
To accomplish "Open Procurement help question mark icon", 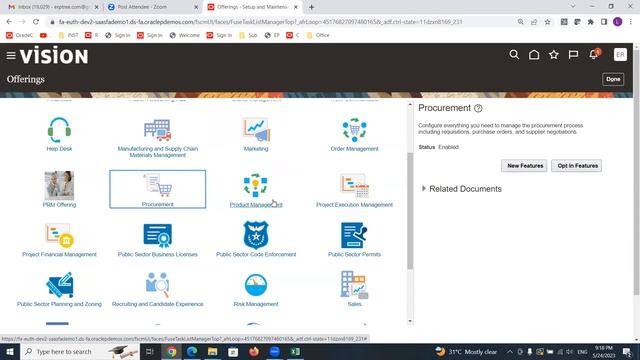I will click(x=478, y=108).
